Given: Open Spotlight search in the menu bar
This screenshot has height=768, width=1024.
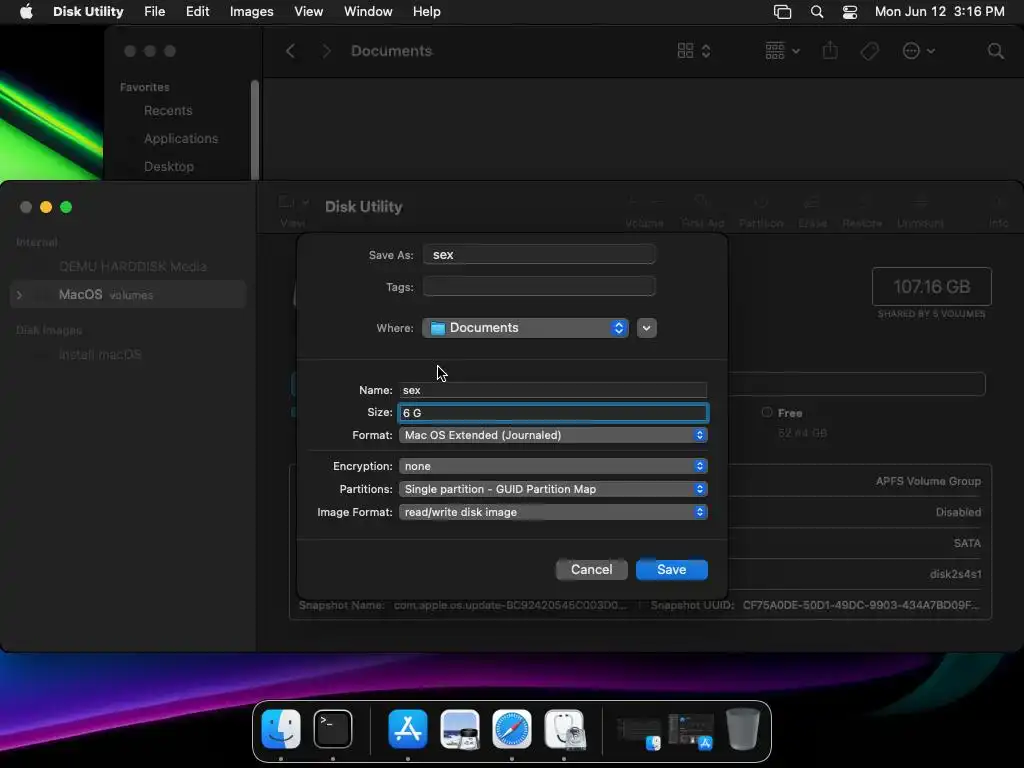Looking at the screenshot, I should coord(816,12).
